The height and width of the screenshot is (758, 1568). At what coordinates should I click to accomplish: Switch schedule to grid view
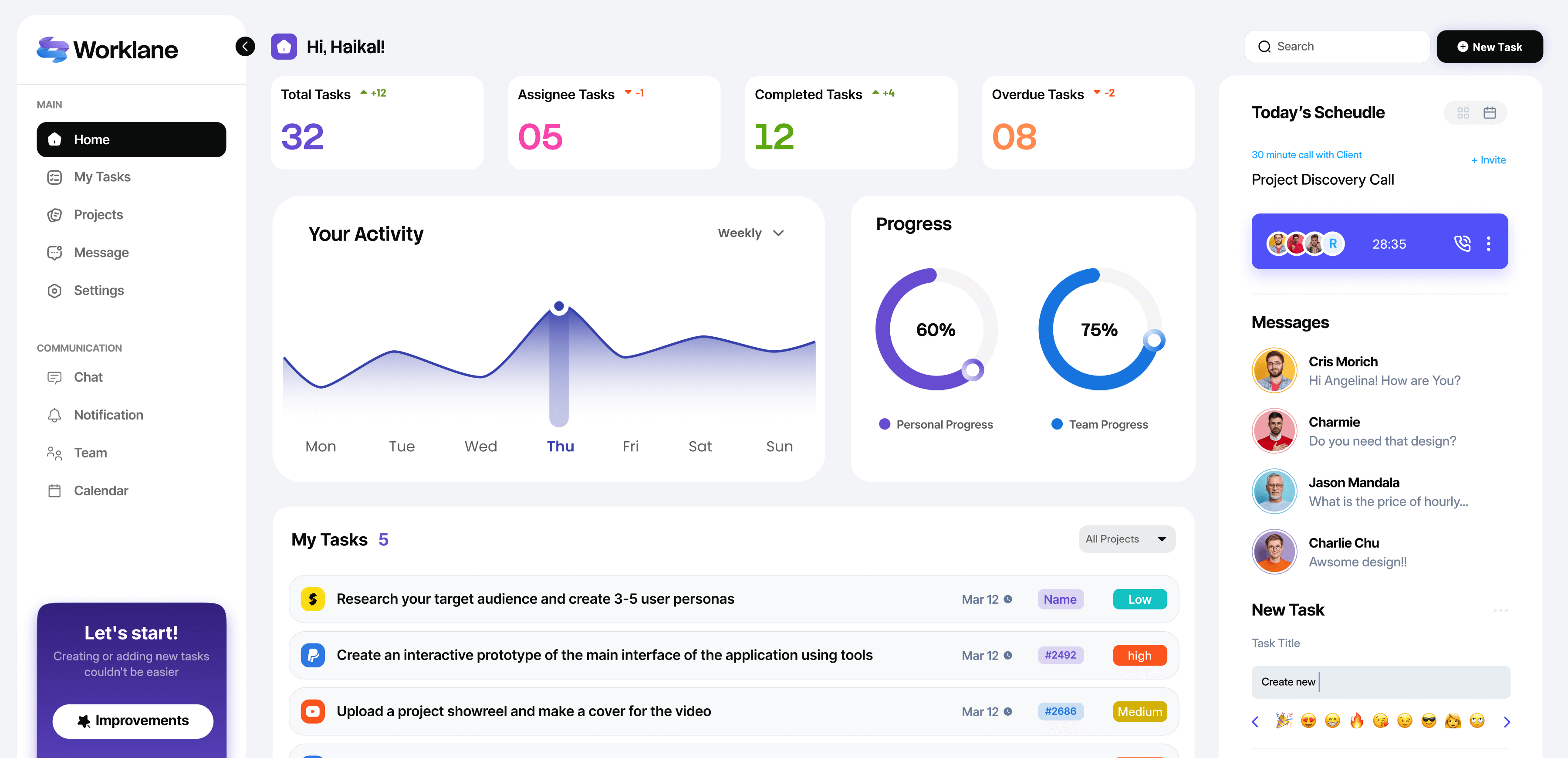click(1463, 113)
